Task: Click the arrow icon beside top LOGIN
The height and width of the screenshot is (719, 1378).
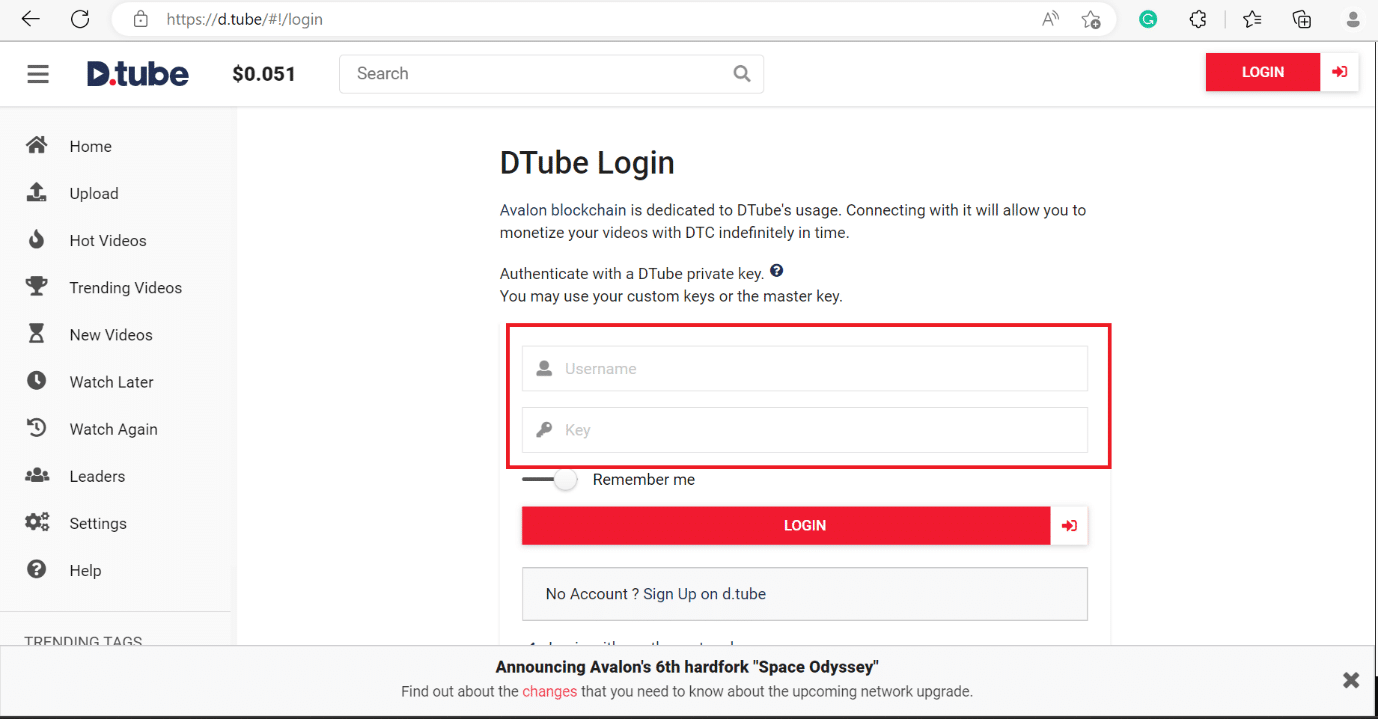Action: (x=1339, y=72)
